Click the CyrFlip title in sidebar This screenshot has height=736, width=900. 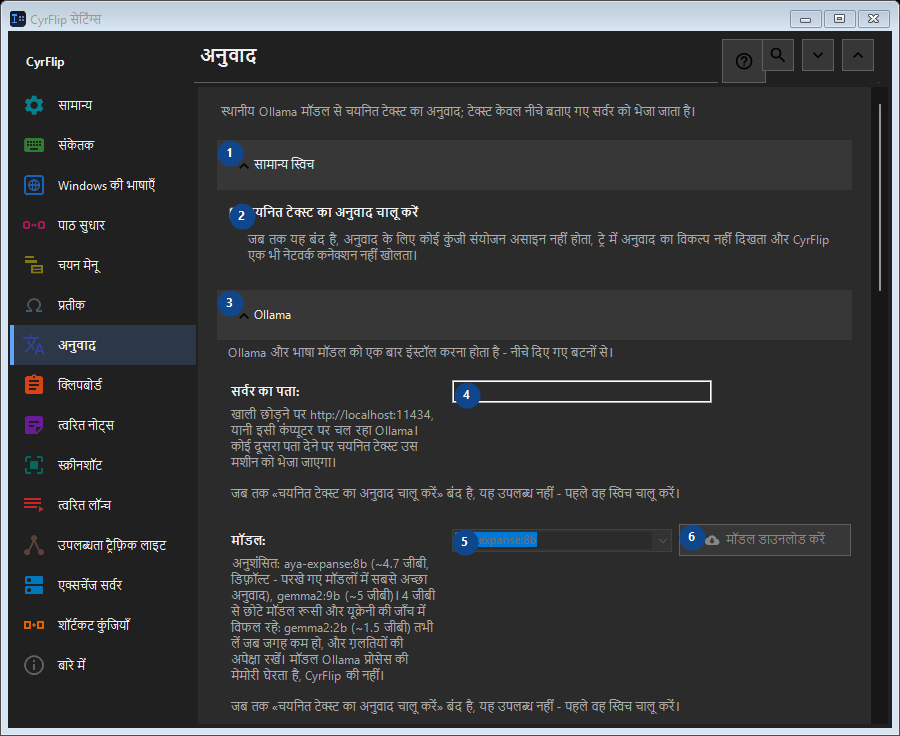45,62
